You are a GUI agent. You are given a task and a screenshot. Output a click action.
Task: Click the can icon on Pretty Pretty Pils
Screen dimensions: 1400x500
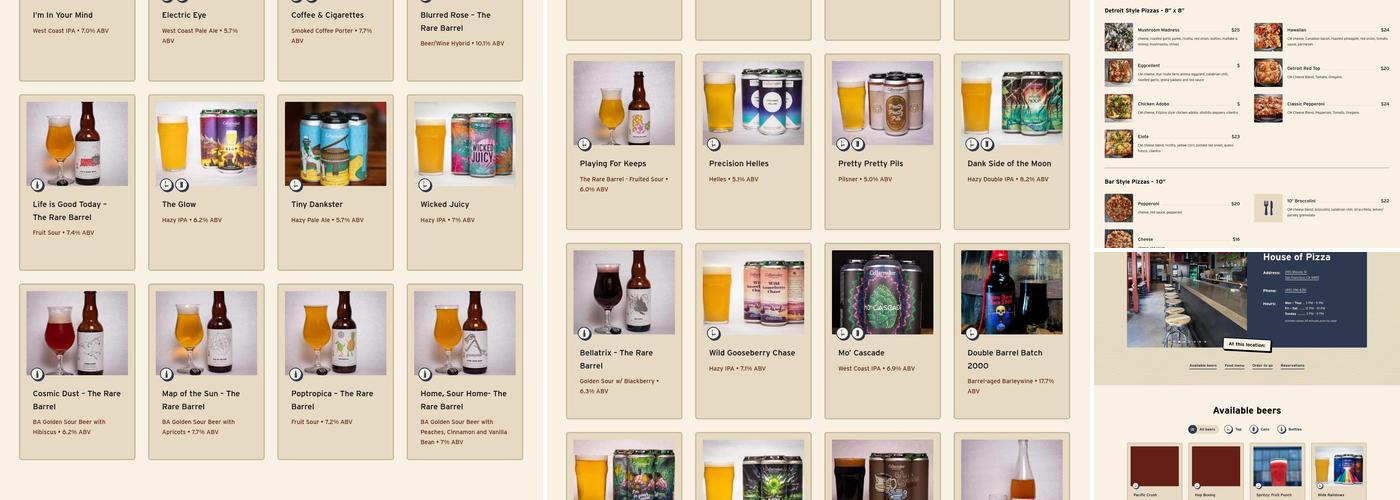coord(857,144)
